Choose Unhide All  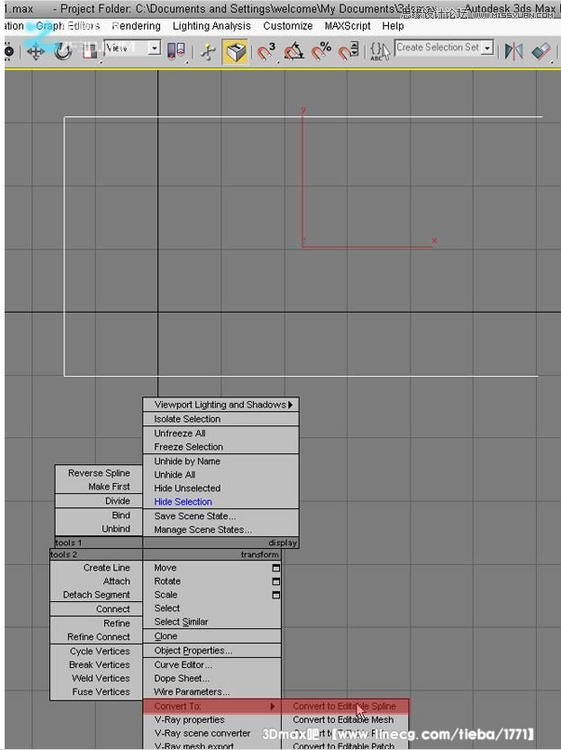(221, 474)
